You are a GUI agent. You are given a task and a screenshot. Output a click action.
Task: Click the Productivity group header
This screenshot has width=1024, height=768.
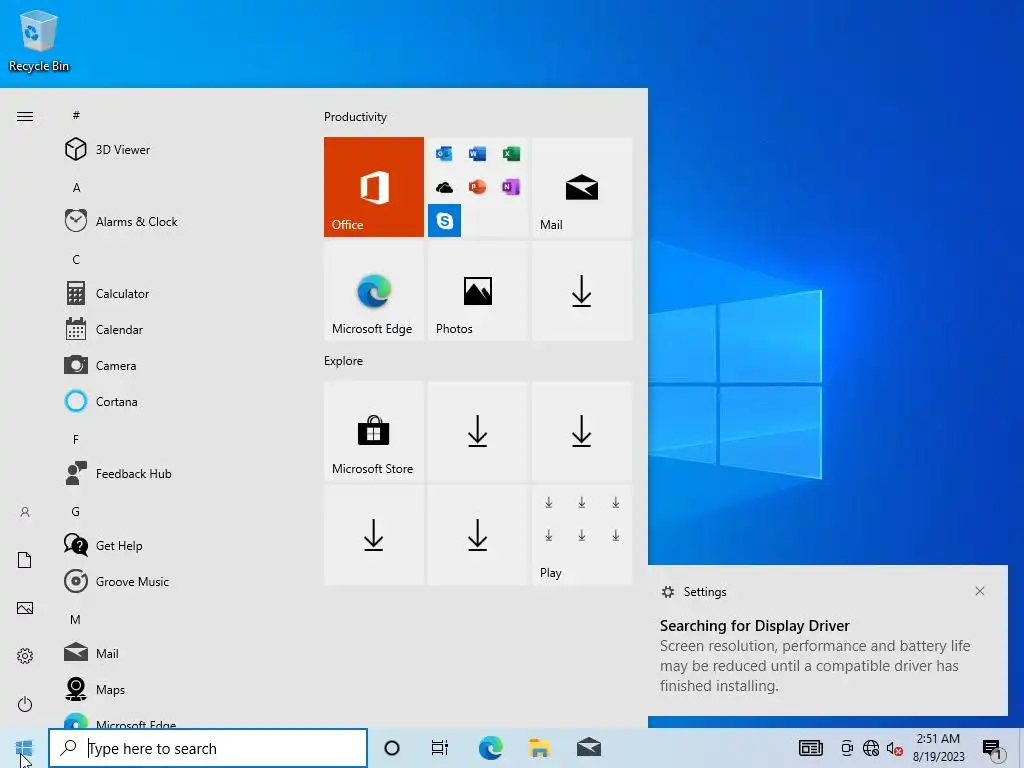355,117
